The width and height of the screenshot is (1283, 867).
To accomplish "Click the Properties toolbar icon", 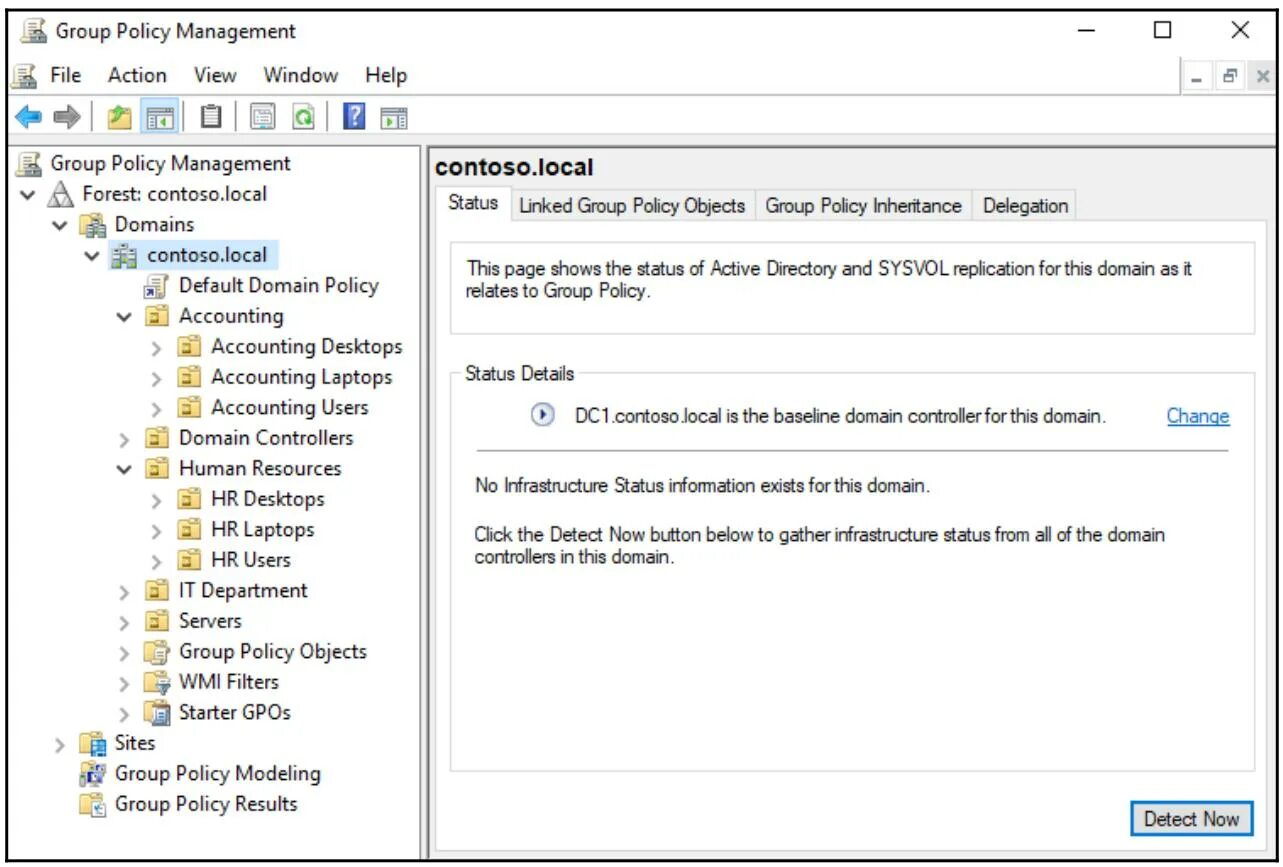I will click(263, 117).
